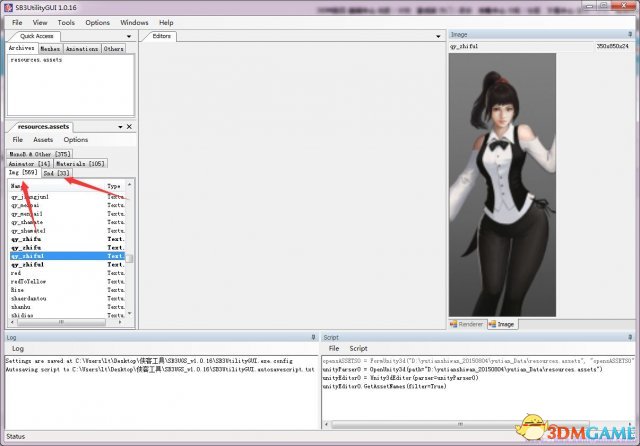Open the Assets menu
Screen dimensions: 640x446
point(43,140)
